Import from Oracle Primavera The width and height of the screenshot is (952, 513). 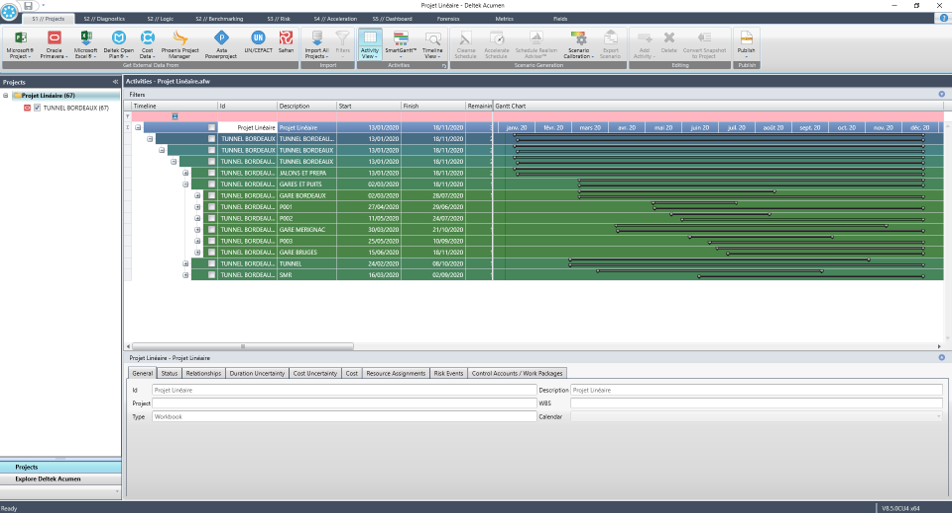[x=53, y=44]
